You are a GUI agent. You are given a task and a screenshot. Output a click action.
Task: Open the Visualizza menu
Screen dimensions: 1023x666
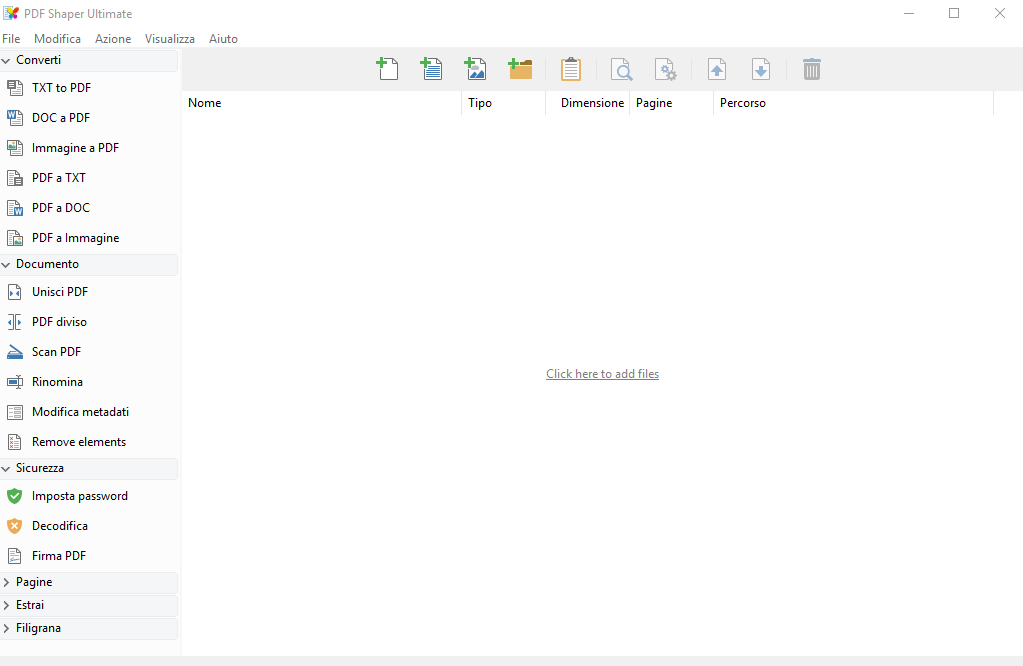coord(170,38)
